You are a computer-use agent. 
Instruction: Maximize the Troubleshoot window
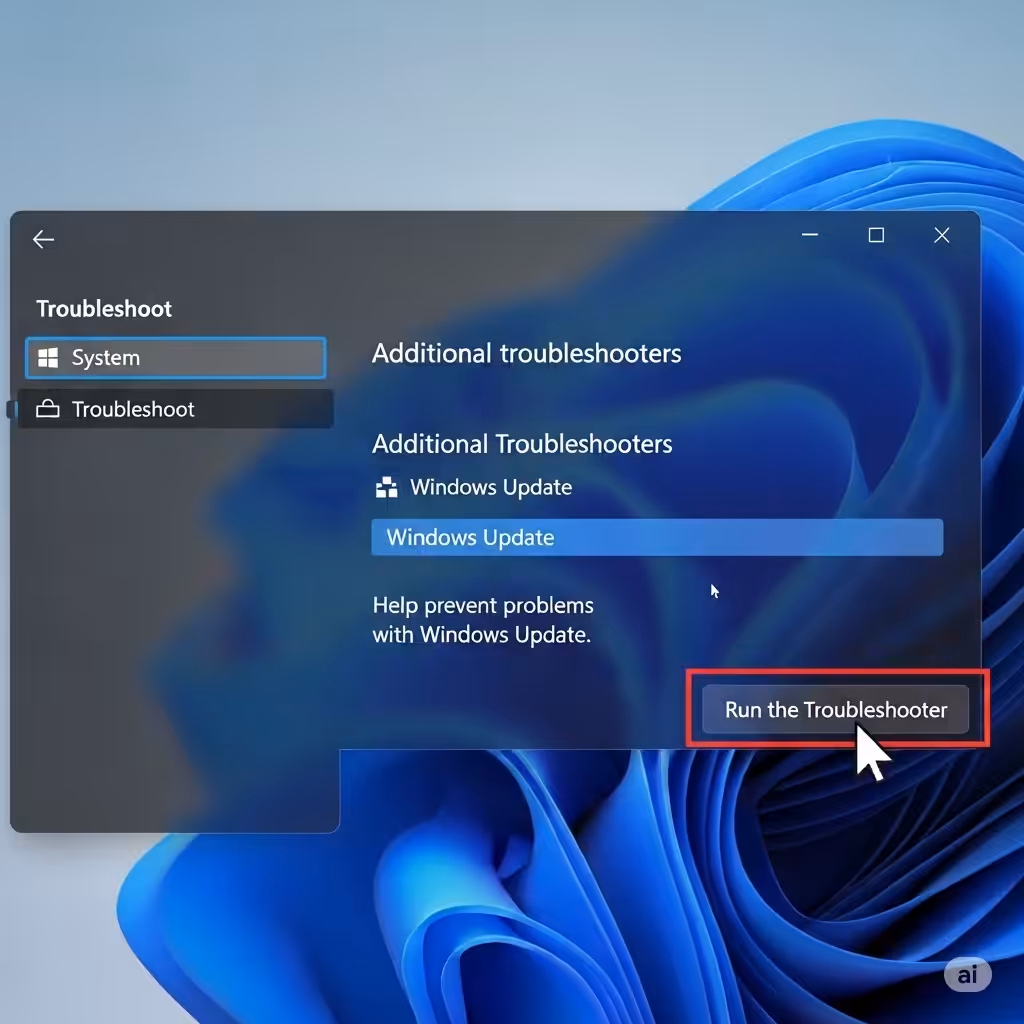point(876,235)
